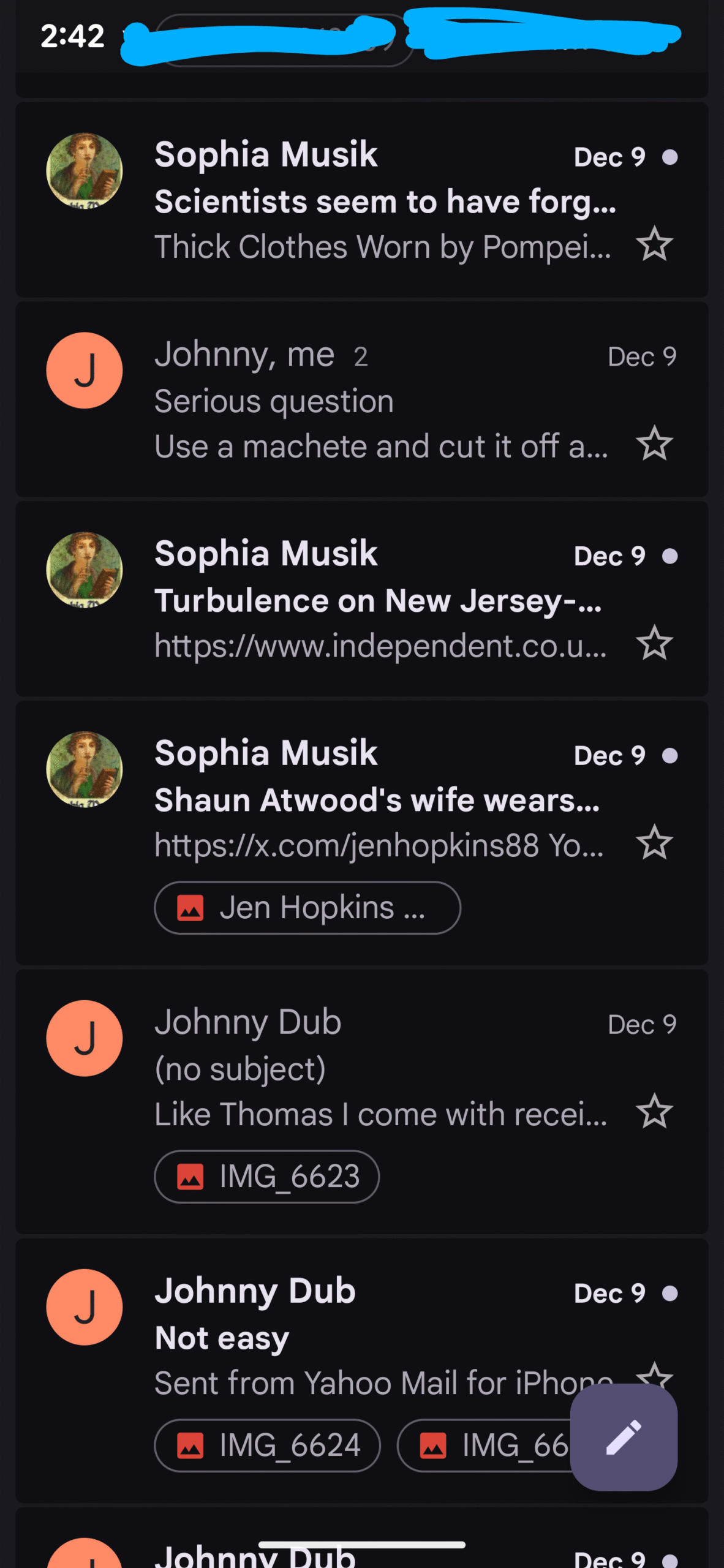Image resolution: width=724 pixels, height=1568 pixels.
Task: Open the IMG_6624 attachment chip
Action: 267,1445
